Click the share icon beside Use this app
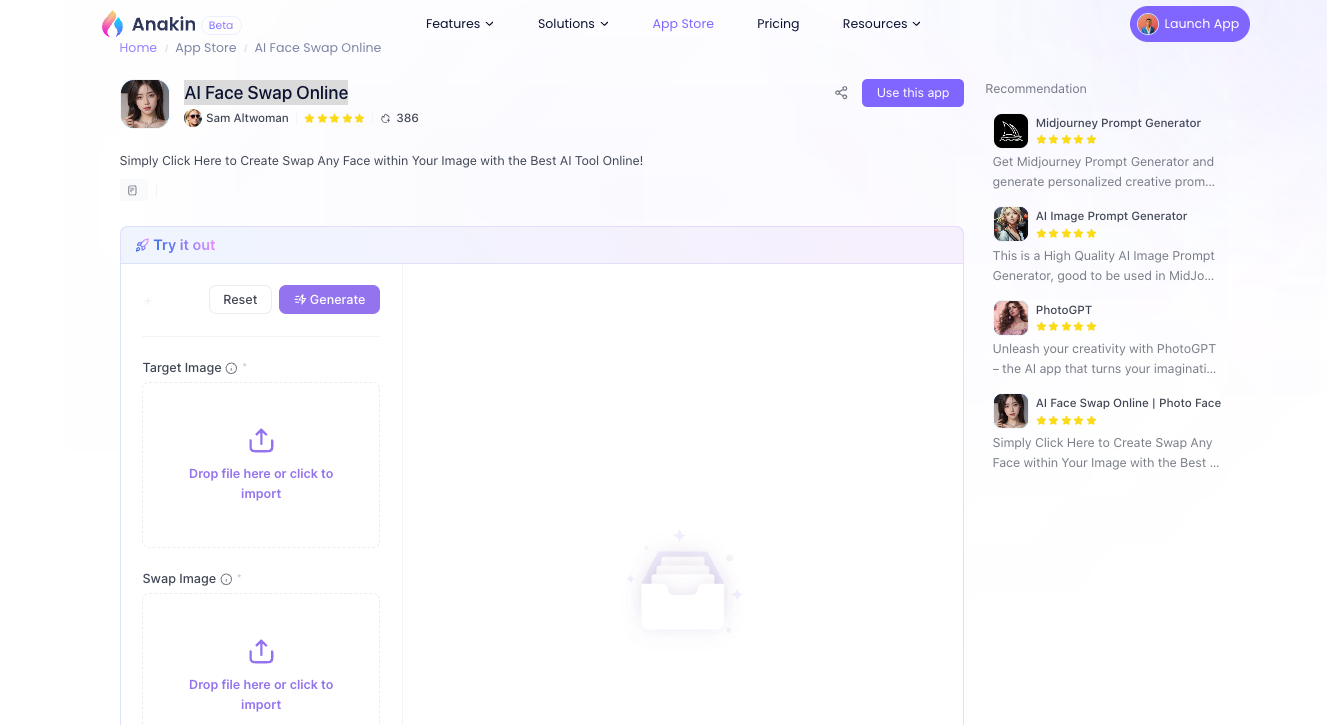The image size is (1327, 725). point(841,93)
